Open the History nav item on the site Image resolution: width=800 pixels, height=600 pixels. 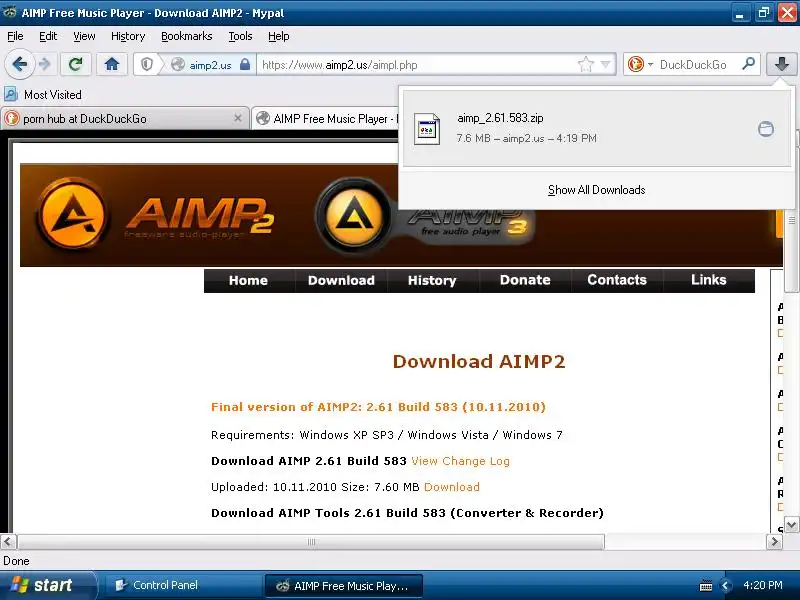click(432, 280)
